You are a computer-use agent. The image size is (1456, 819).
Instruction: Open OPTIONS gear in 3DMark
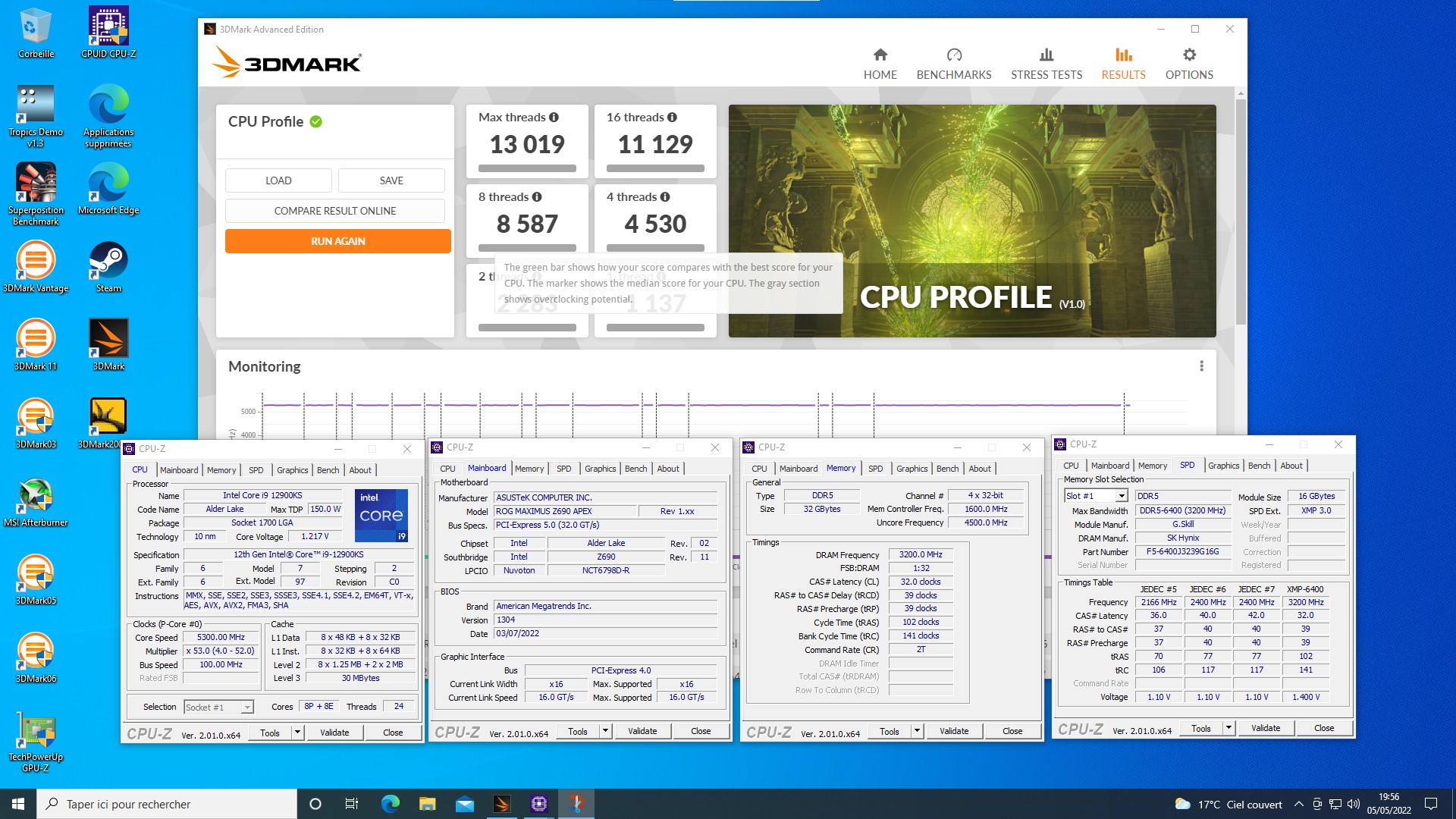click(x=1189, y=64)
